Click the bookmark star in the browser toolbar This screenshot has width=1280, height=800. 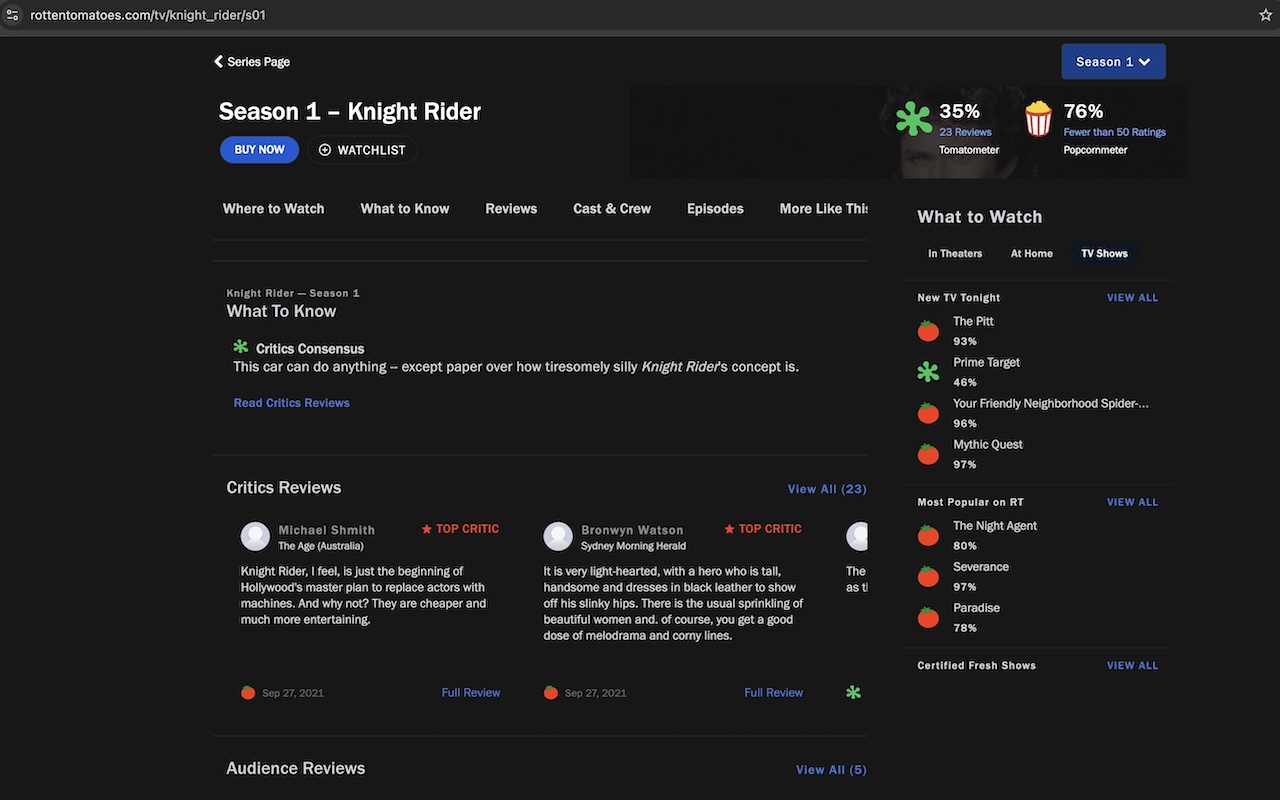[x=1266, y=15]
